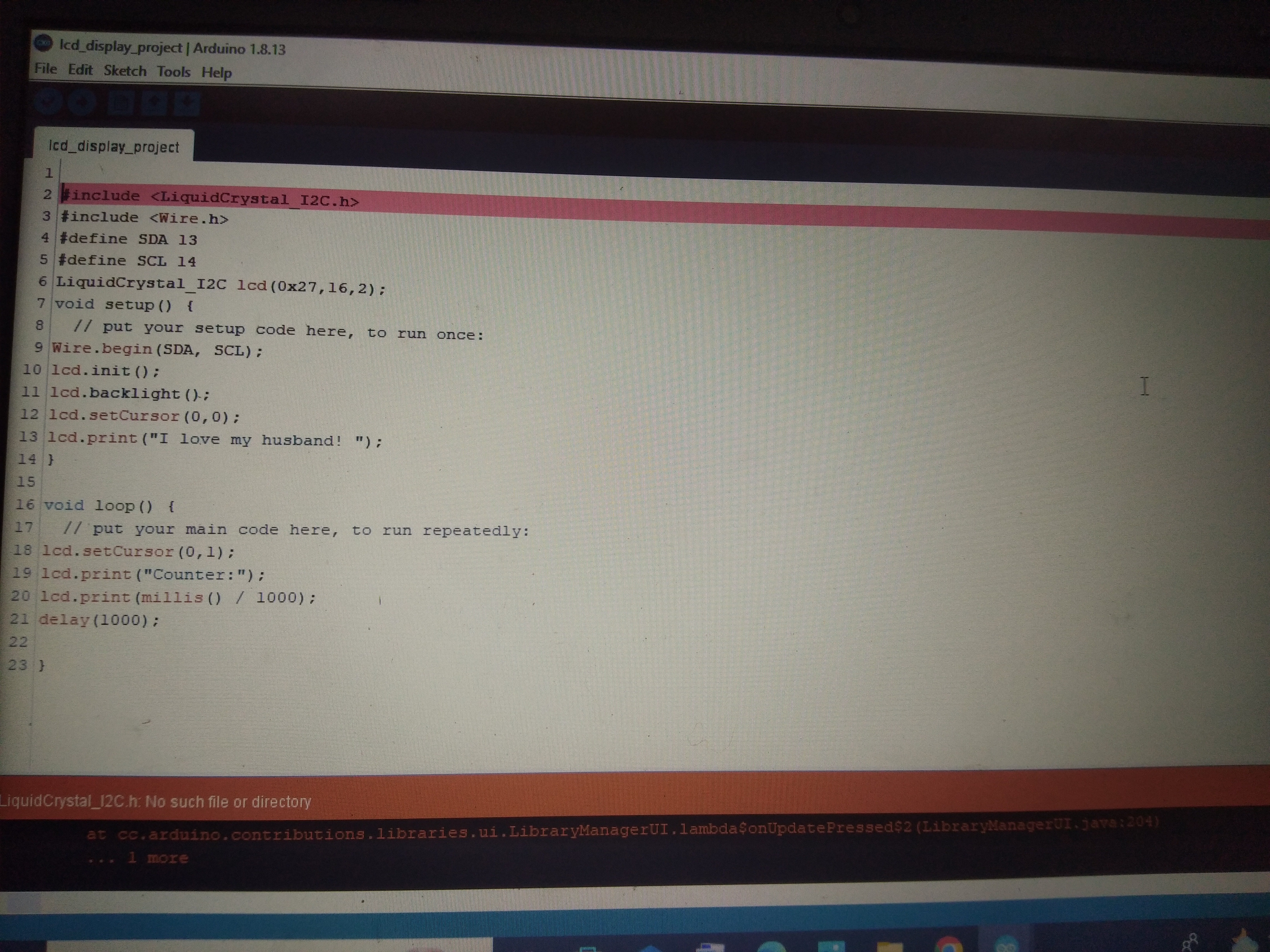The image size is (1270, 952).
Task: Open the Sketch menu
Action: pyautogui.click(x=125, y=71)
